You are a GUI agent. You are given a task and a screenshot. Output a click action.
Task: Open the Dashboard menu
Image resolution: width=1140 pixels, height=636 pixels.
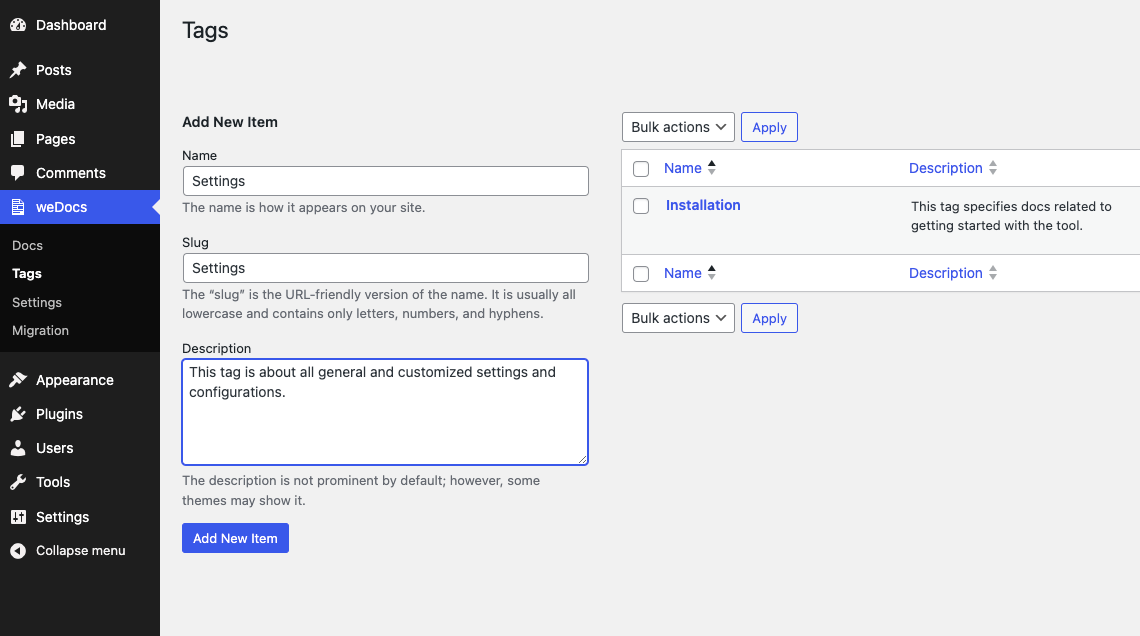[71, 25]
